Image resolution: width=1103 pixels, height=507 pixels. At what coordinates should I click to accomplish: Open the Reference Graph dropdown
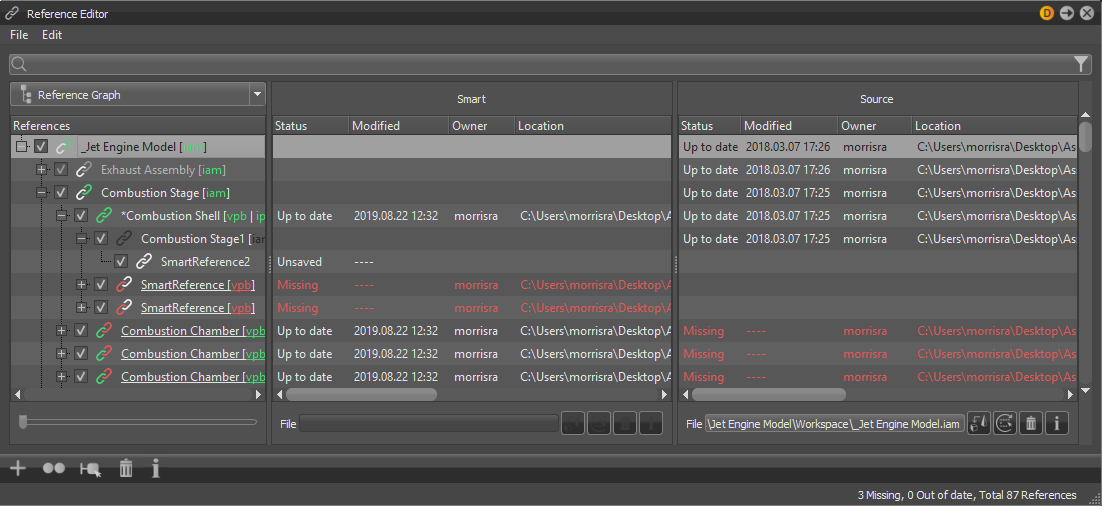pyautogui.click(x=257, y=94)
